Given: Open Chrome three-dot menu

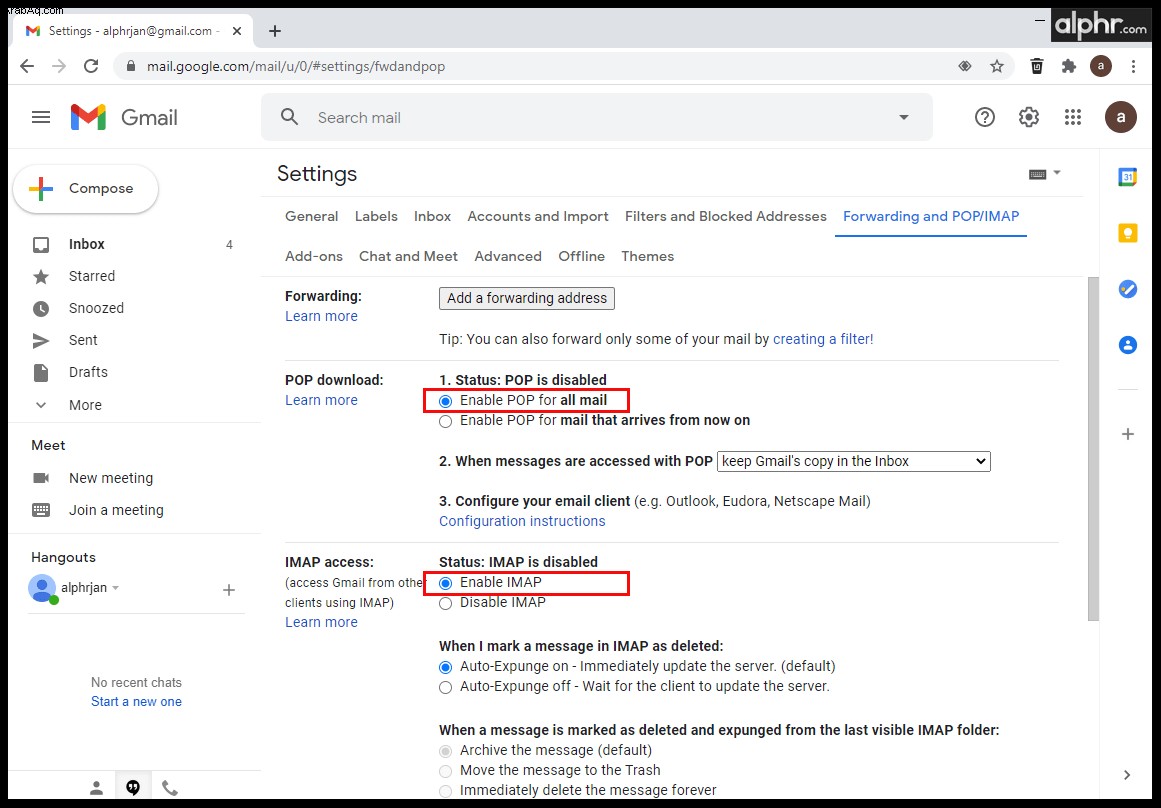Looking at the screenshot, I should click(x=1133, y=66).
